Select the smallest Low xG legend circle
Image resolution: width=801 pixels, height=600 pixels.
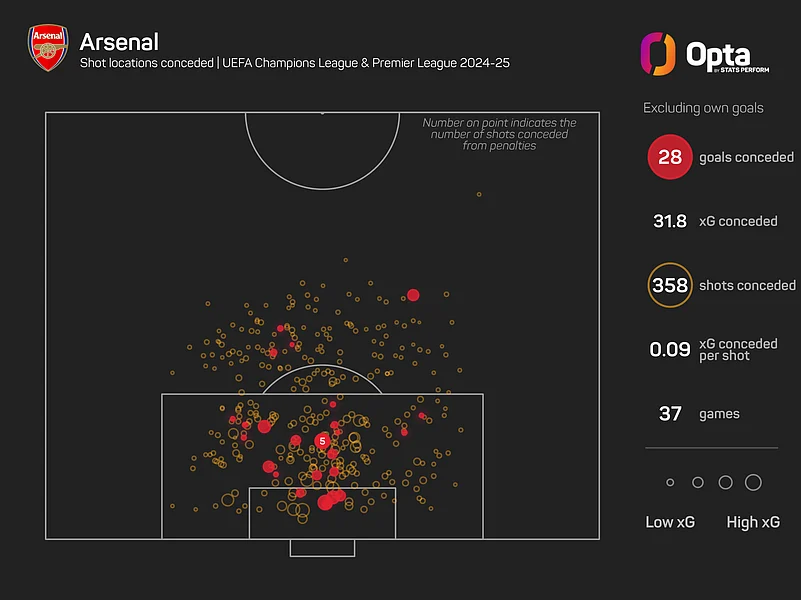(670, 483)
